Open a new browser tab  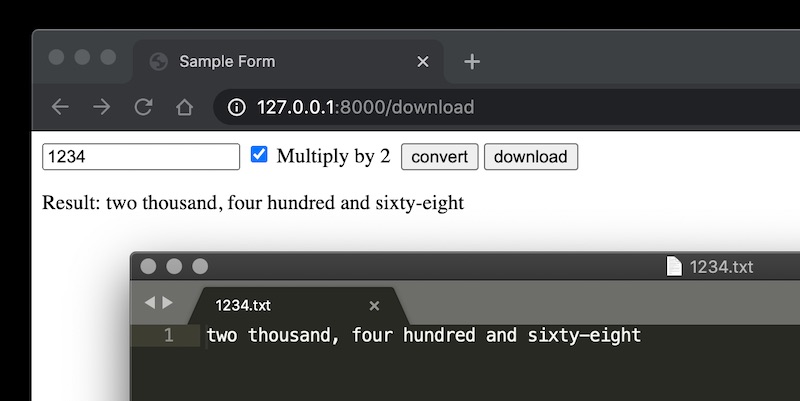(473, 62)
